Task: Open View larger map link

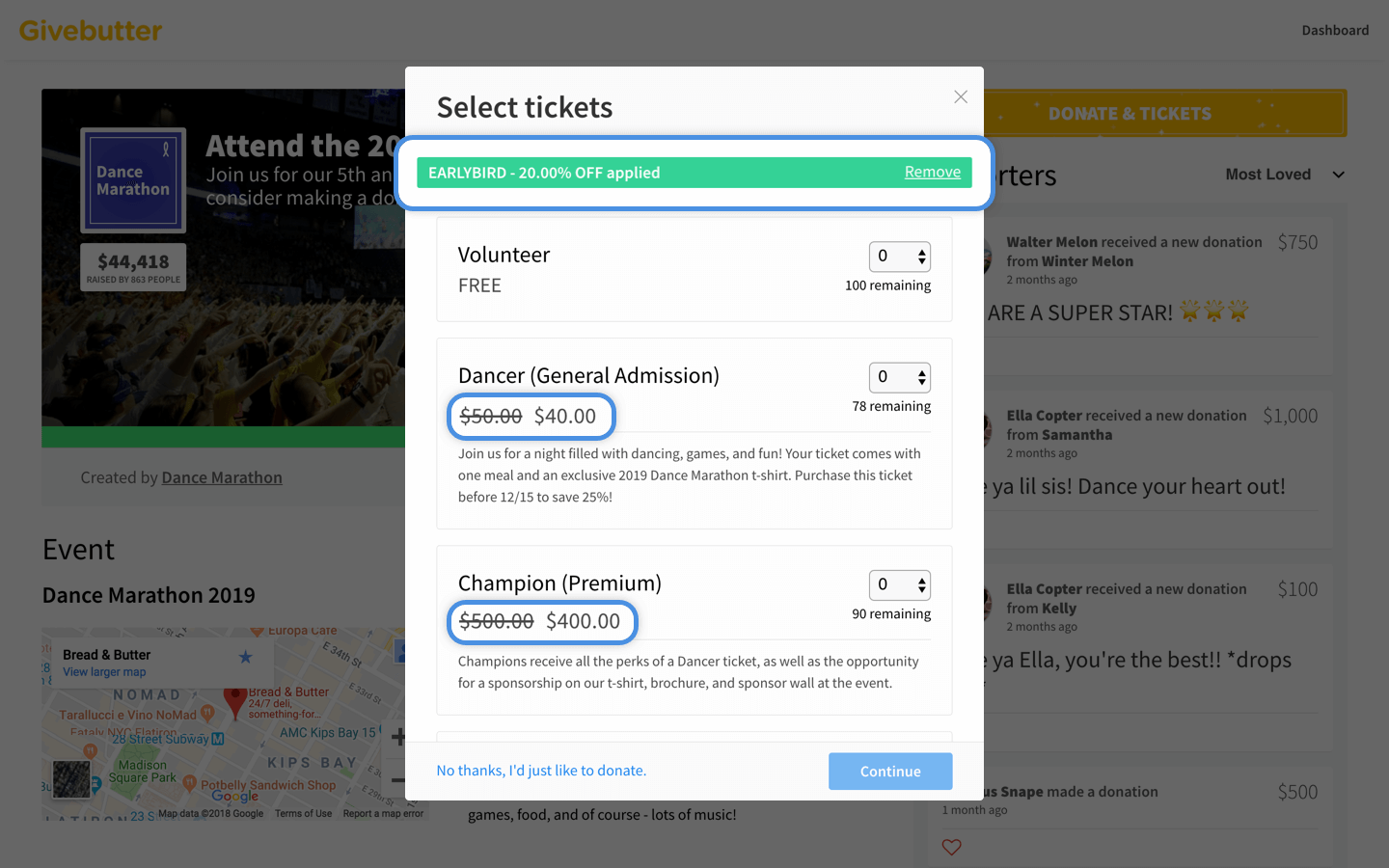Action: coord(104,672)
